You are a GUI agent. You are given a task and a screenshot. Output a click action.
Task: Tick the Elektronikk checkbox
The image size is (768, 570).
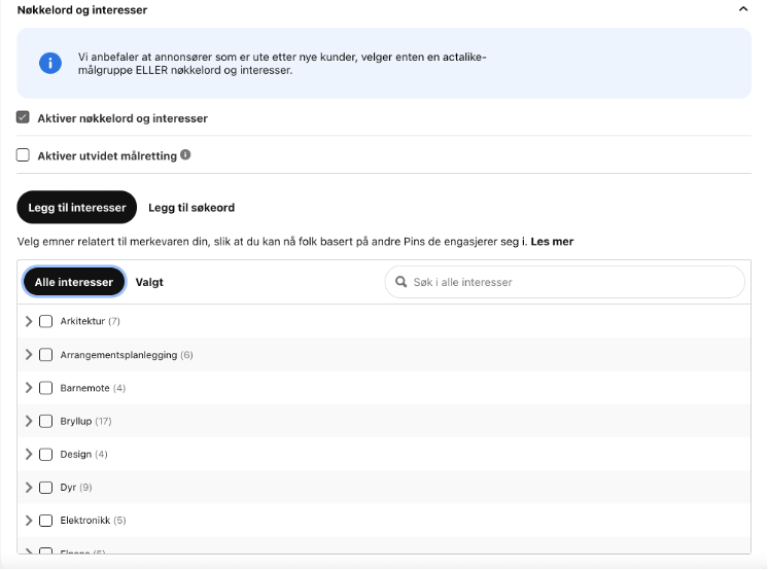tap(46, 521)
